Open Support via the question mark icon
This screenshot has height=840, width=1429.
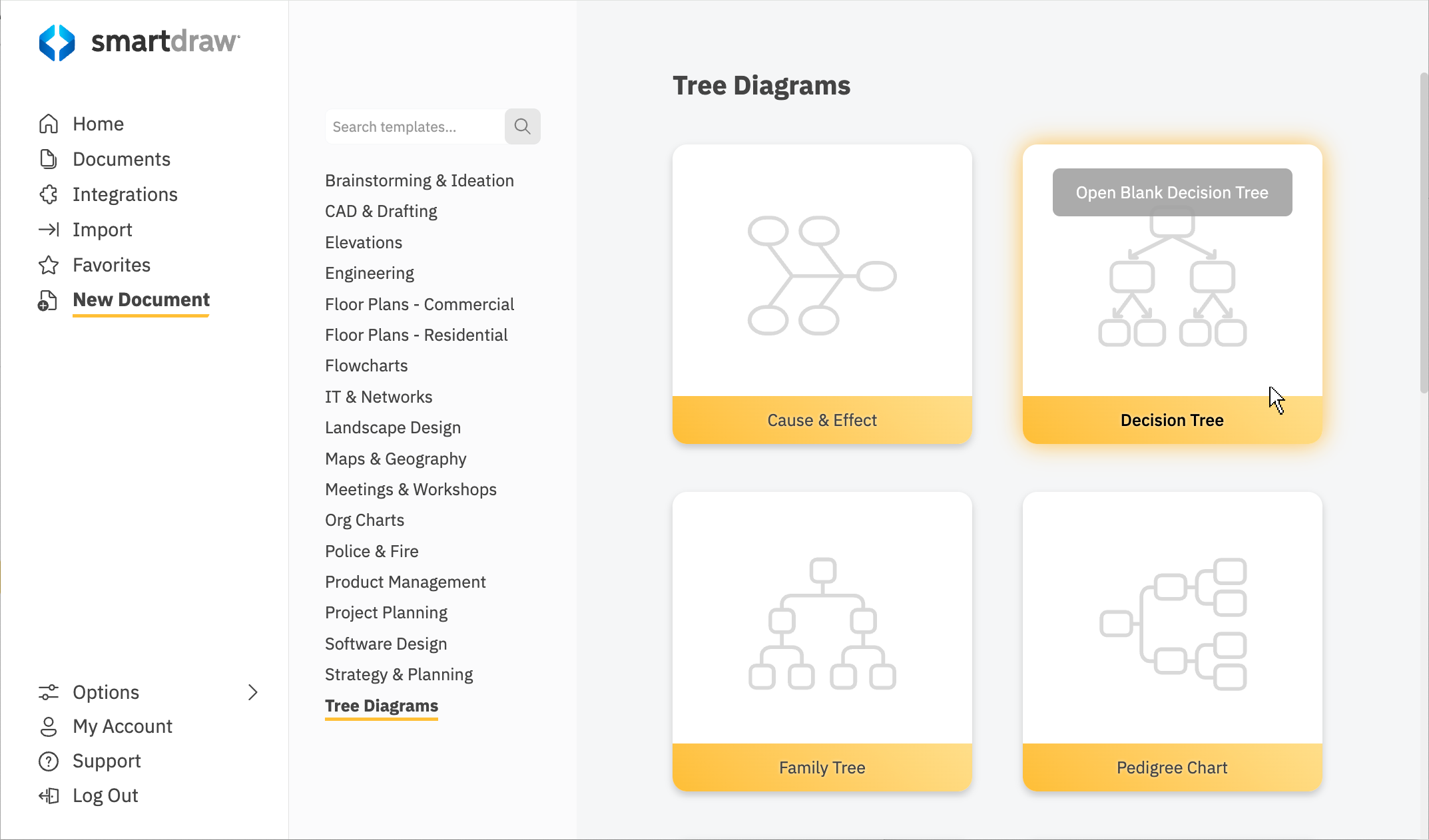[48, 761]
